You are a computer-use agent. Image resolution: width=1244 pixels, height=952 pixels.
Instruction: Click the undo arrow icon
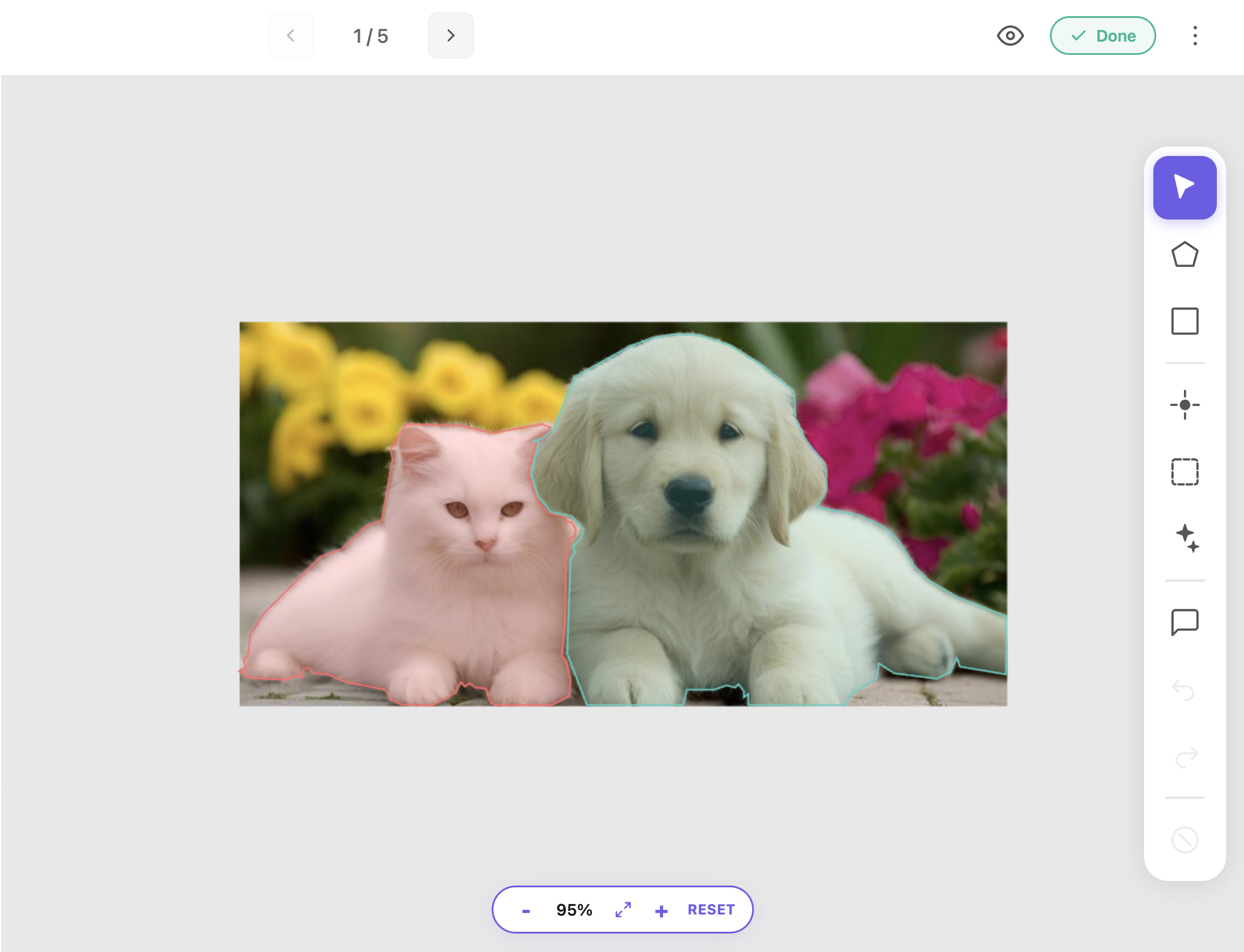1184,690
